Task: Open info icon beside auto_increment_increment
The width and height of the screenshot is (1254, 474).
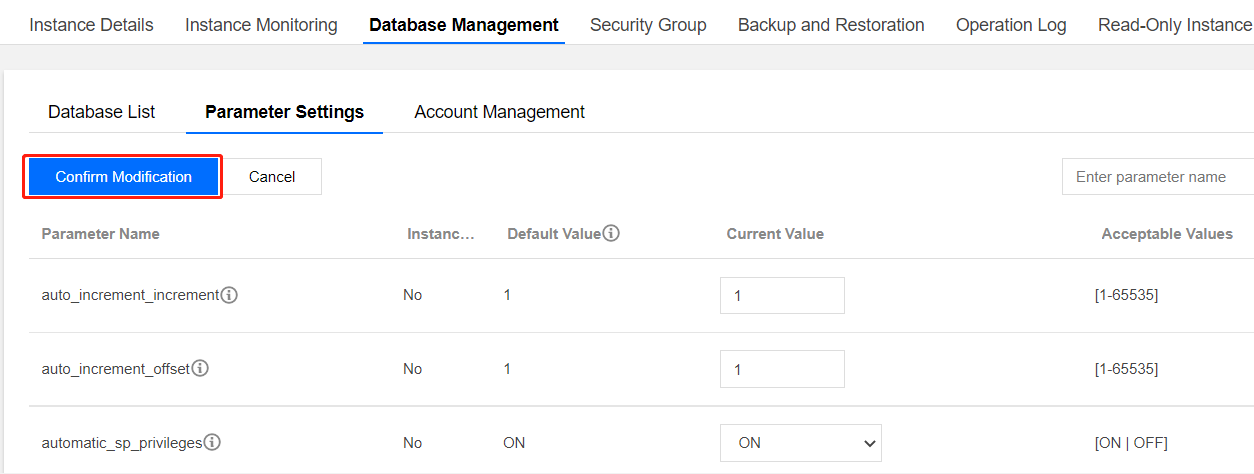Action: pos(229,295)
